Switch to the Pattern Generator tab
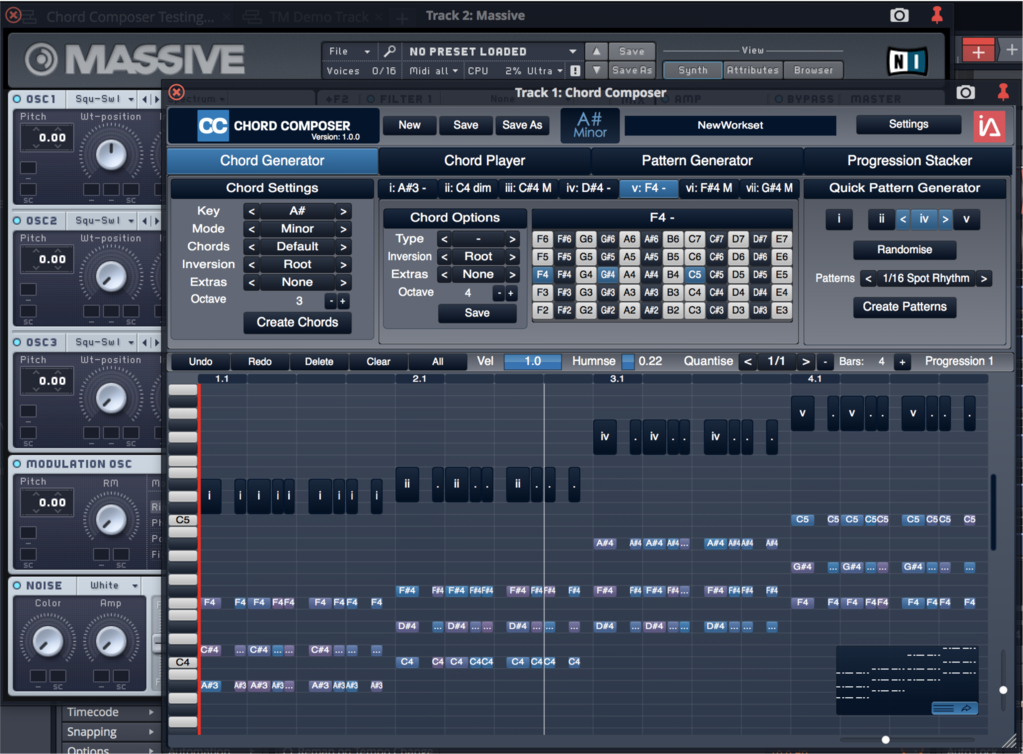Screen dimensions: 1023x754 coord(697,160)
